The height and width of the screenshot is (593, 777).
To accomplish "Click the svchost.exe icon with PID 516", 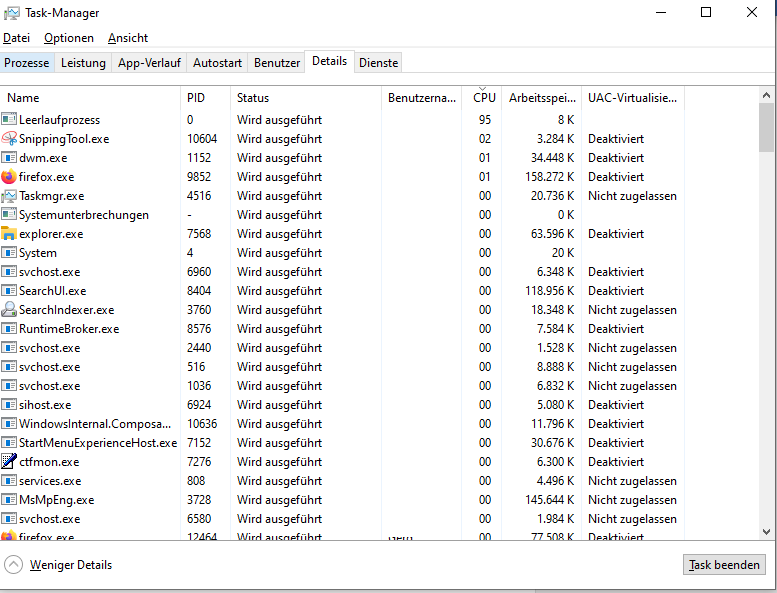I will [9, 367].
